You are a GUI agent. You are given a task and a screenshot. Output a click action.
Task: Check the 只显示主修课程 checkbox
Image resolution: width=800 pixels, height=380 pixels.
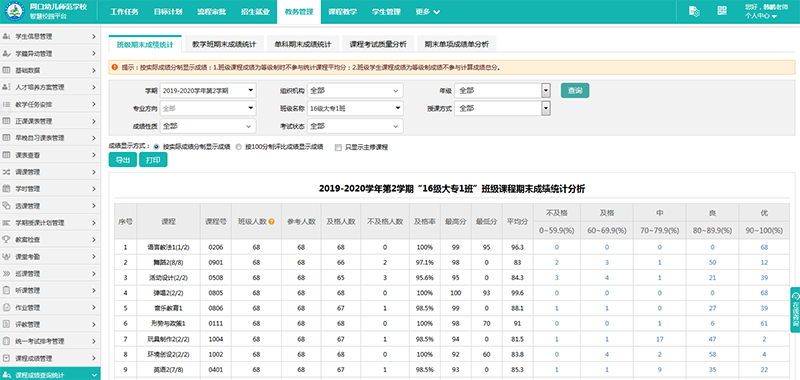click(338, 147)
